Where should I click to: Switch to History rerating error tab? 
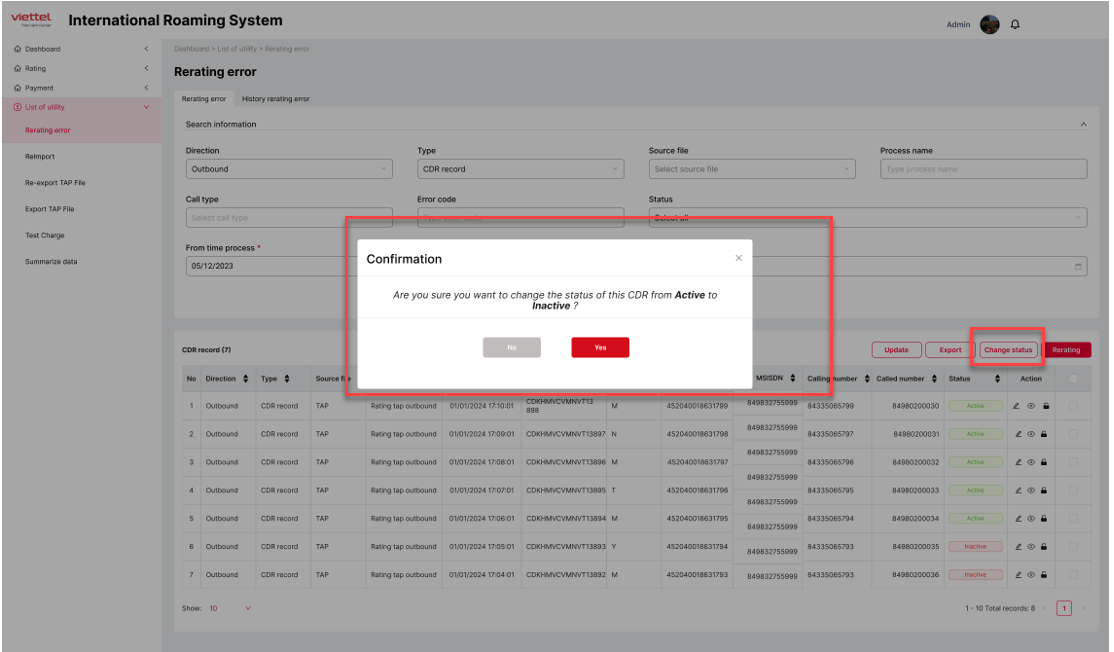[276, 99]
